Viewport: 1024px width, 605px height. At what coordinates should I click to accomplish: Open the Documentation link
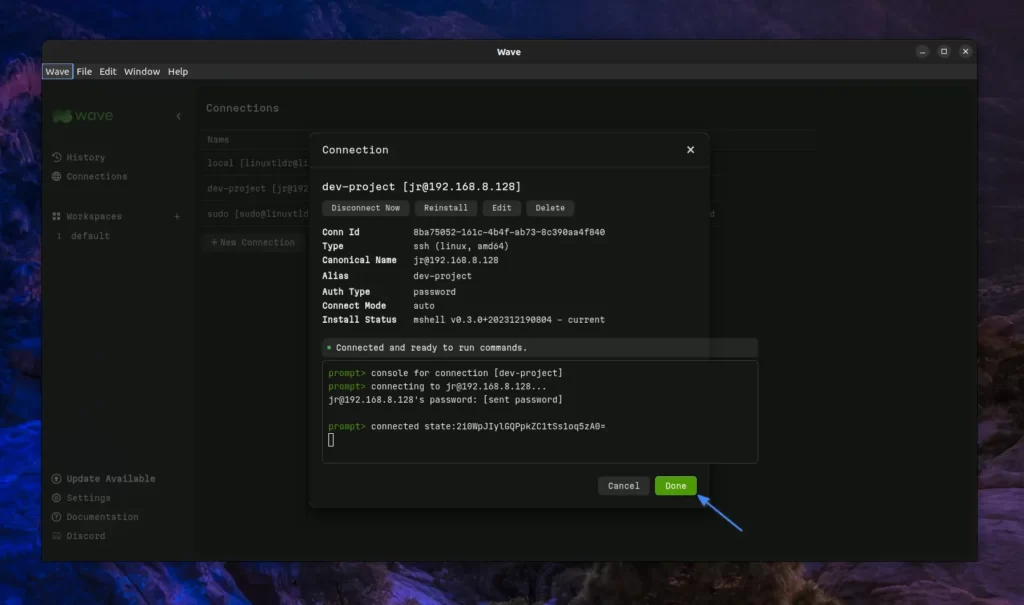click(102, 517)
